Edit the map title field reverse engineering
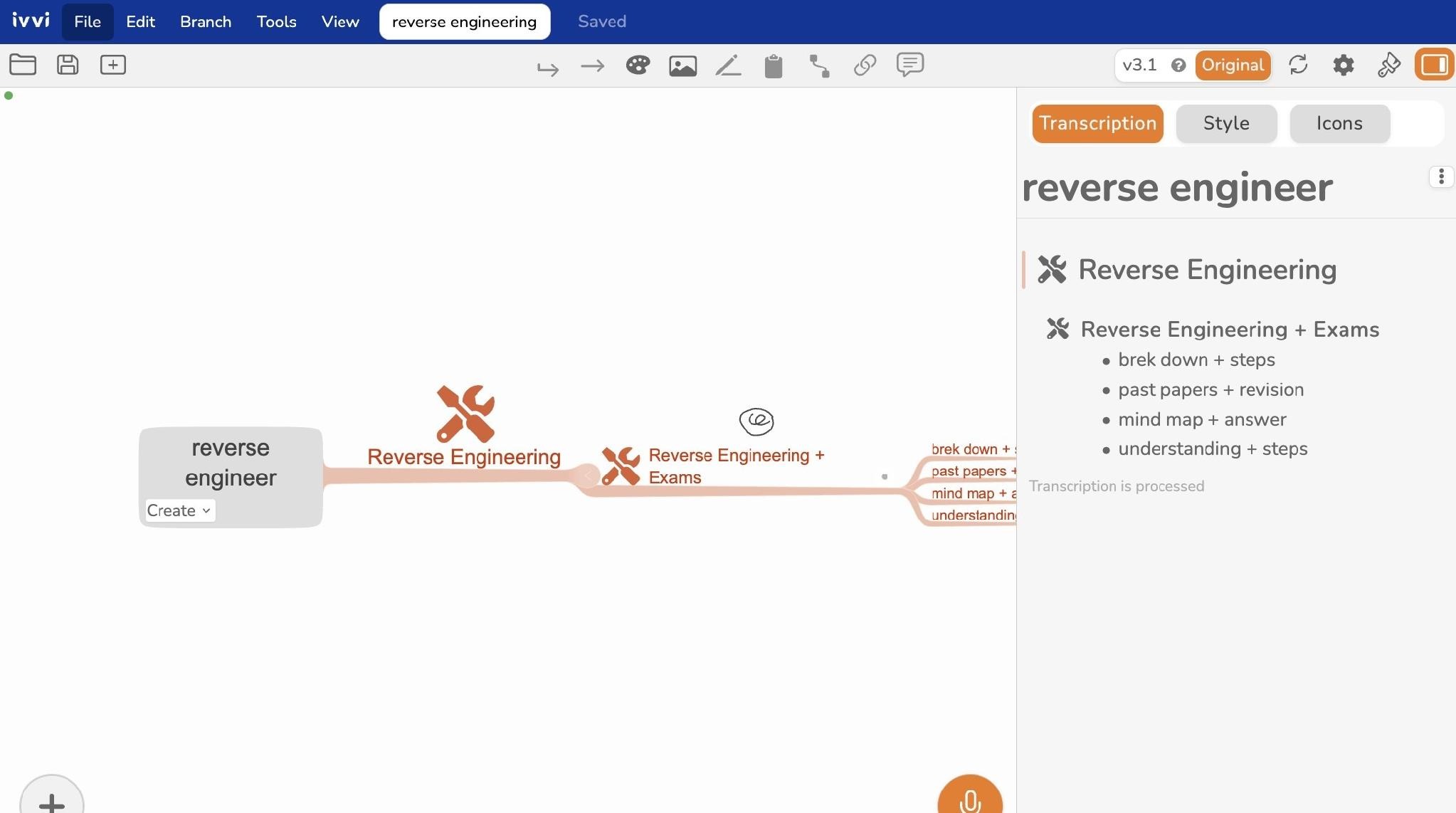The height and width of the screenshot is (813, 1456). pyautogui.click(x=464, y=21)
